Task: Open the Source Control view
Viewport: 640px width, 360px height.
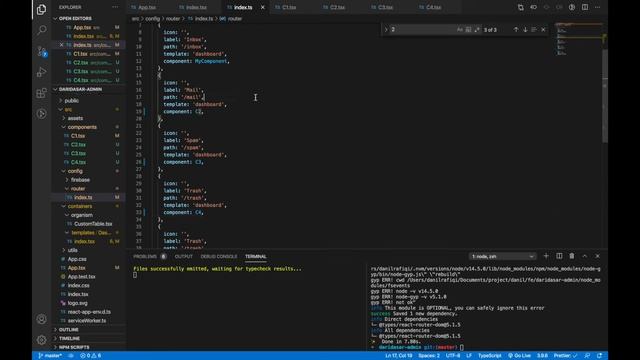Action: click(41, 51)
